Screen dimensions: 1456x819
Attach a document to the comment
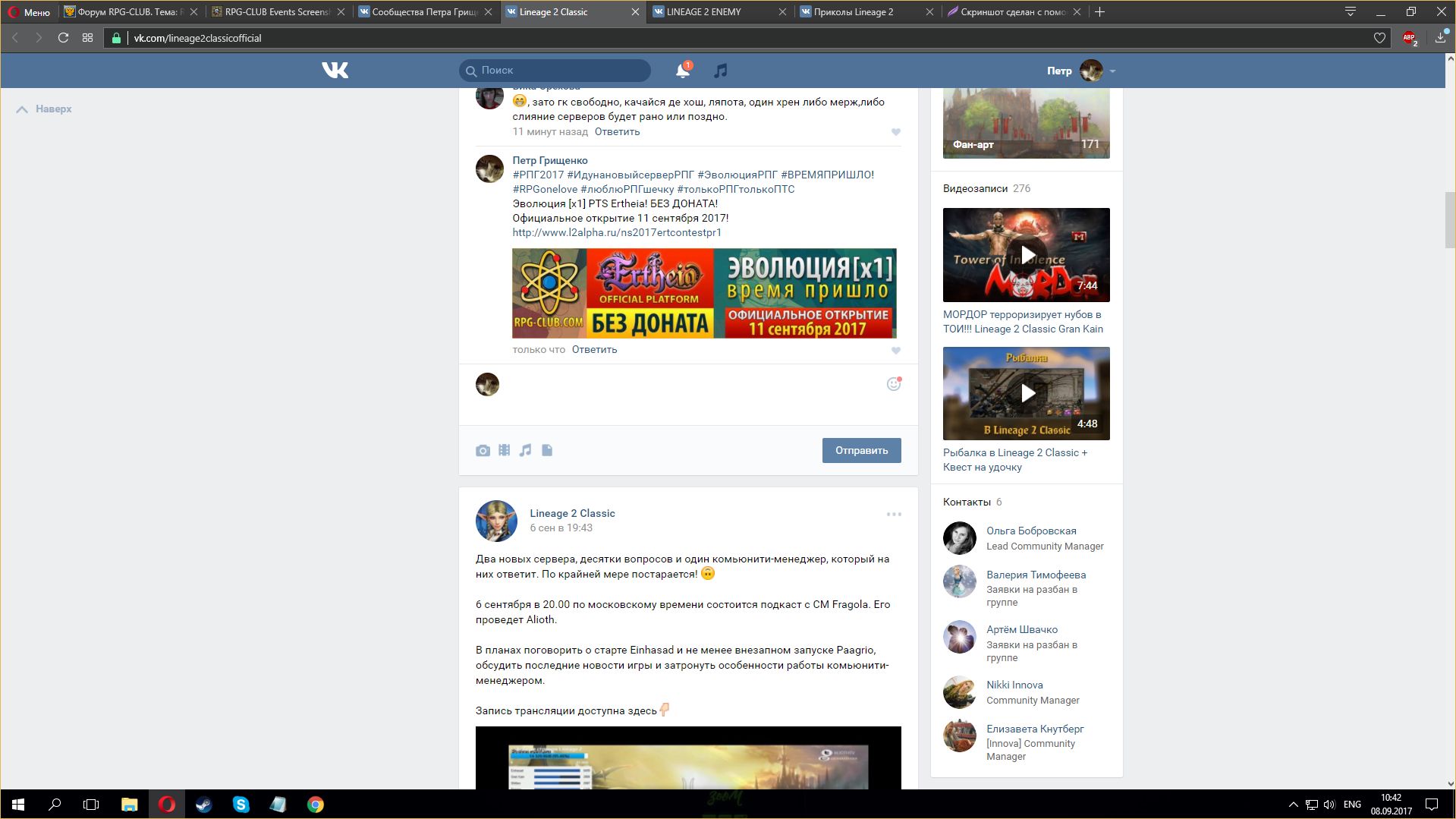[x=547, y=450]
